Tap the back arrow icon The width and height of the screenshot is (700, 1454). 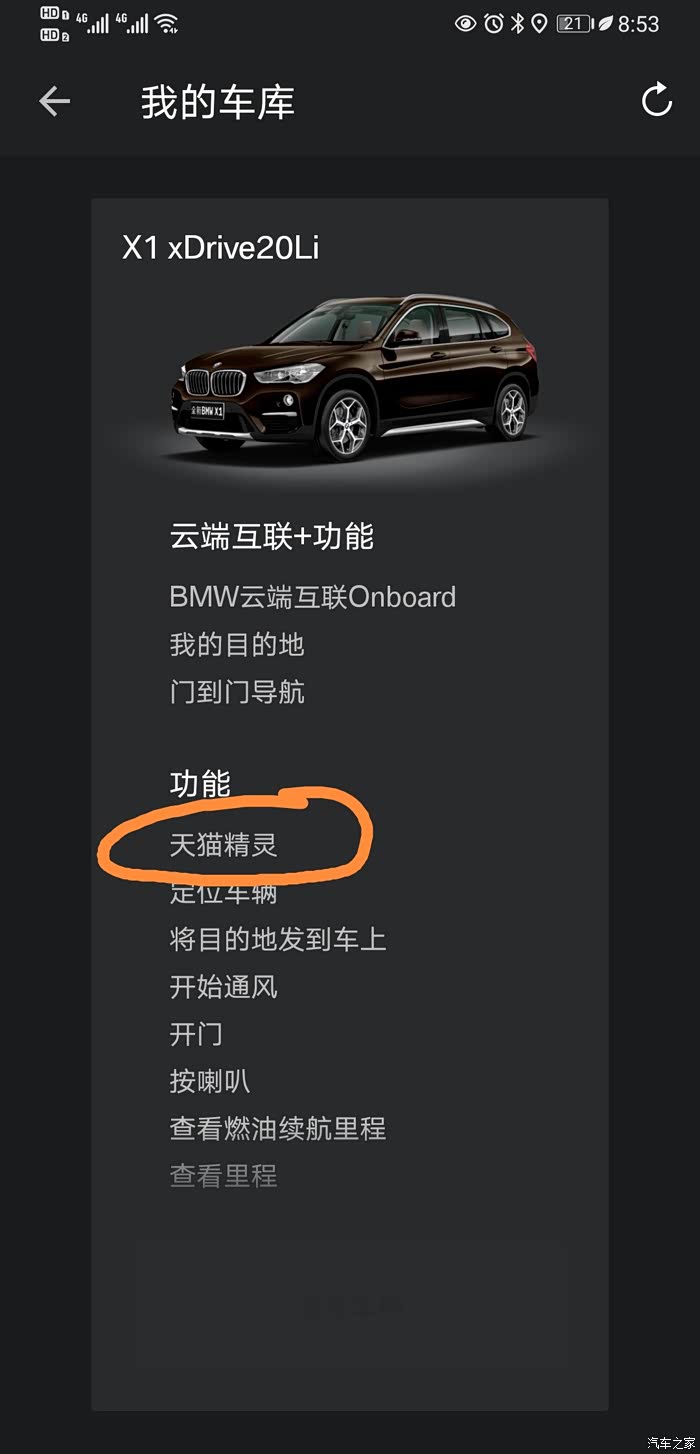[x=55, y=101]
